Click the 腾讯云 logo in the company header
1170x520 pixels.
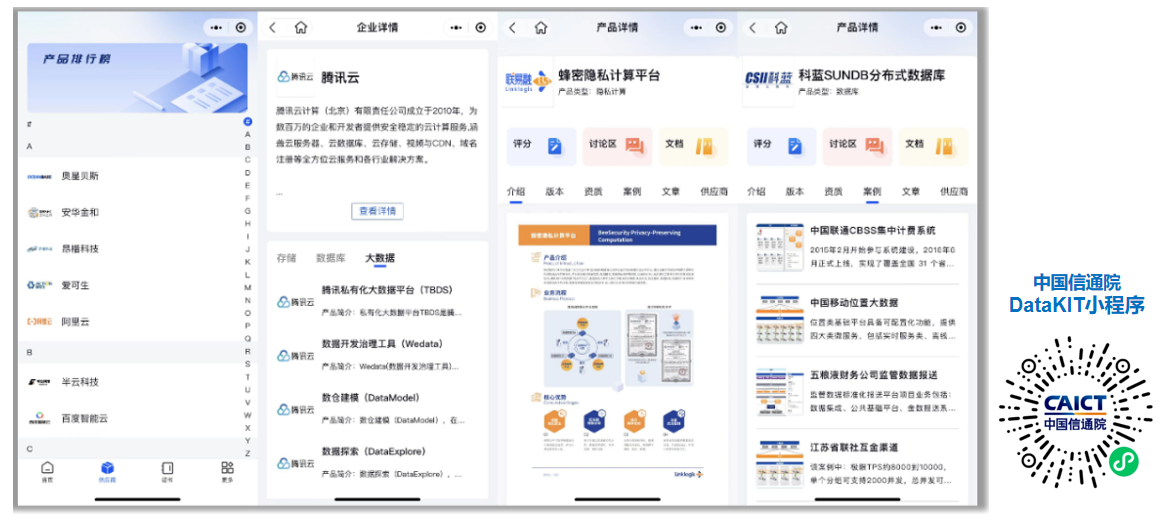click(295, 77)
